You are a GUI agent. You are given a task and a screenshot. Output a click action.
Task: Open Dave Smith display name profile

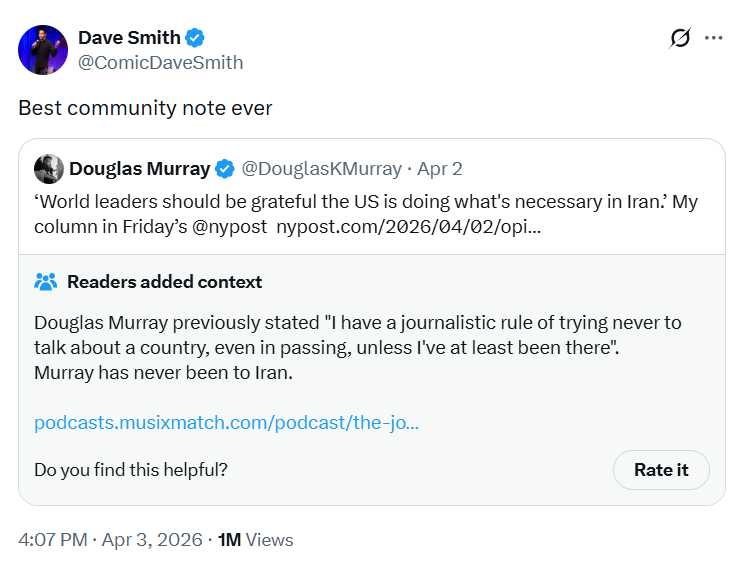click(x=129, y=38)
